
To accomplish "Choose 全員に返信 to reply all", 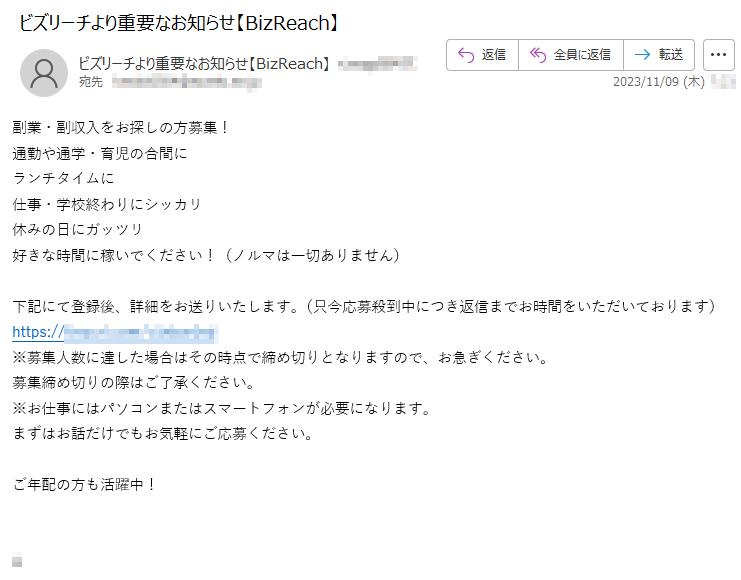I will point(582,55).
